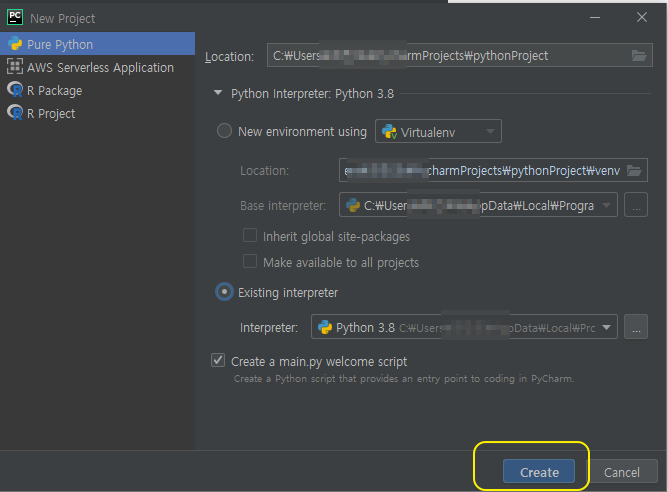The width and height of the screenshot is (668, 492).
Task: Open the Virtualenv environment dropdown
Action: point(438,132)
